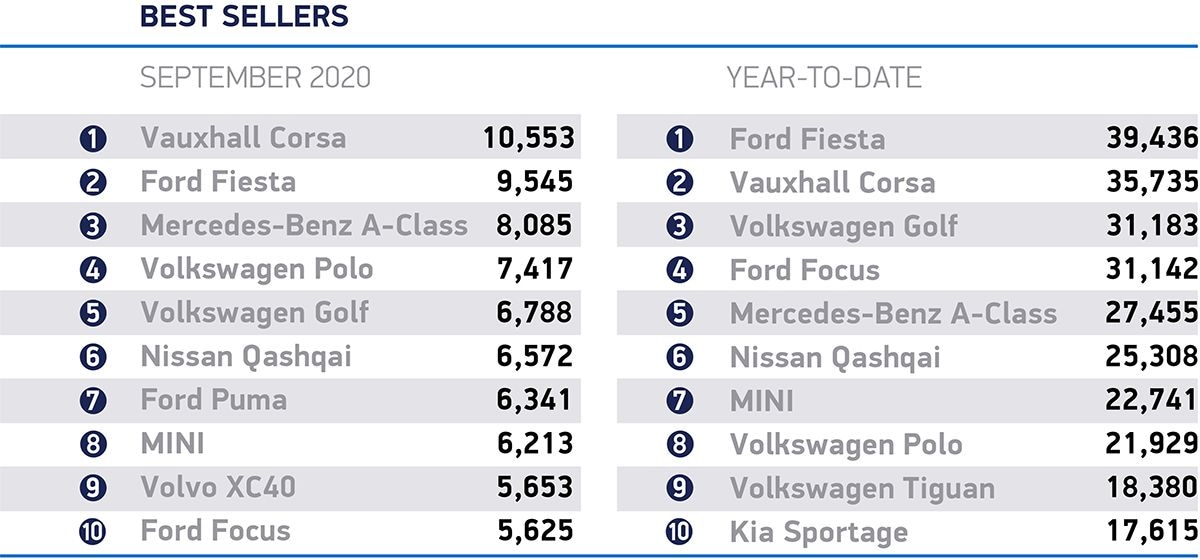The width and height of the screenshot is (1200, 560).
Task: Click the 6,341 Ford Puma figure
Action: point(535,401)
